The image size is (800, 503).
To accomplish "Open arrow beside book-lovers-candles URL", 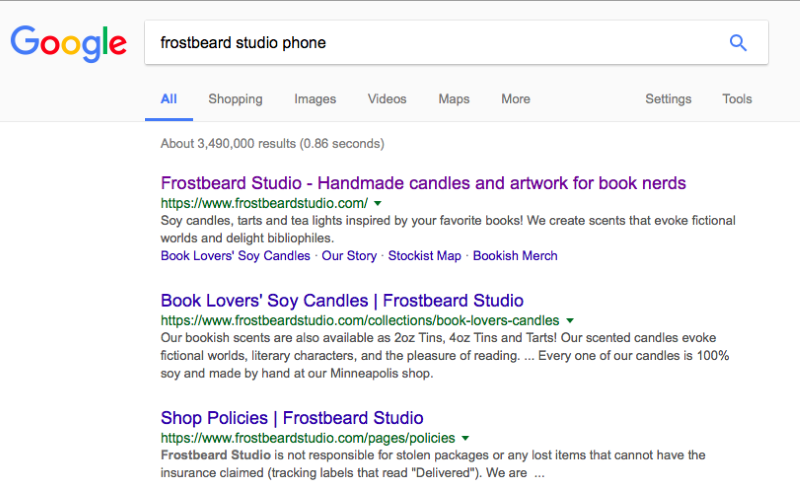I will point(570,321).
